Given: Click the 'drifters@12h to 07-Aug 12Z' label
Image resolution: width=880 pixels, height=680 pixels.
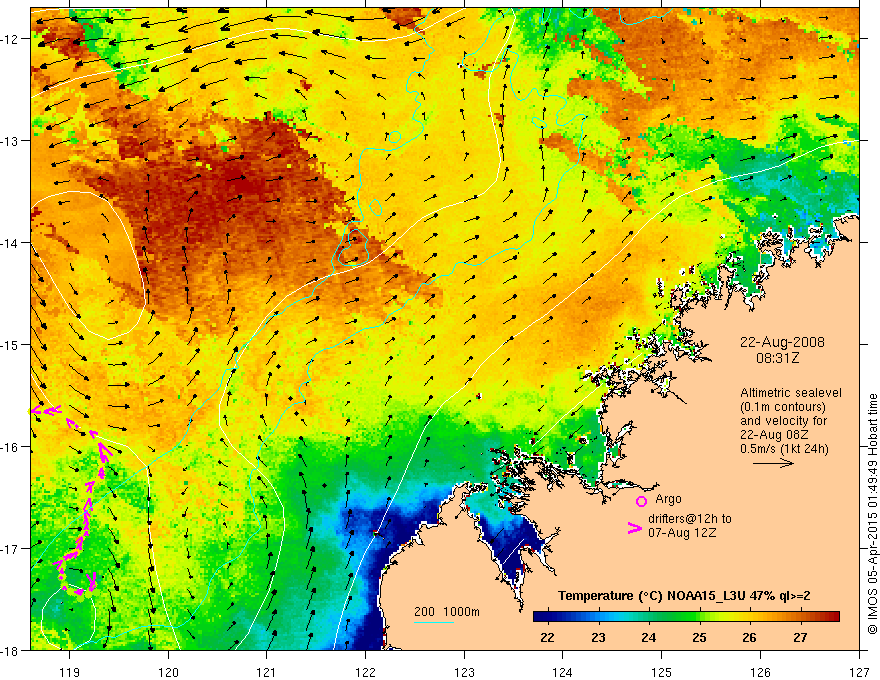Looking at the screenshot, I should (x=690, y=525).
